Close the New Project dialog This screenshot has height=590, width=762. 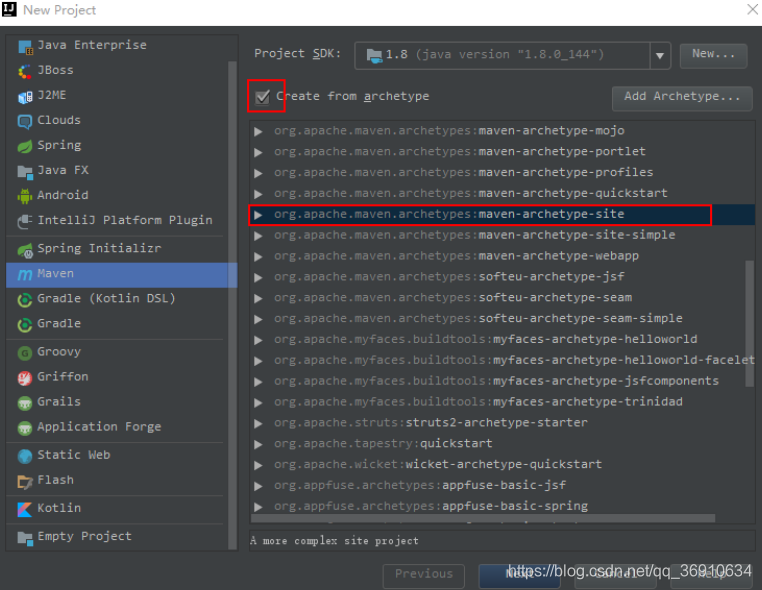point(752,9)
